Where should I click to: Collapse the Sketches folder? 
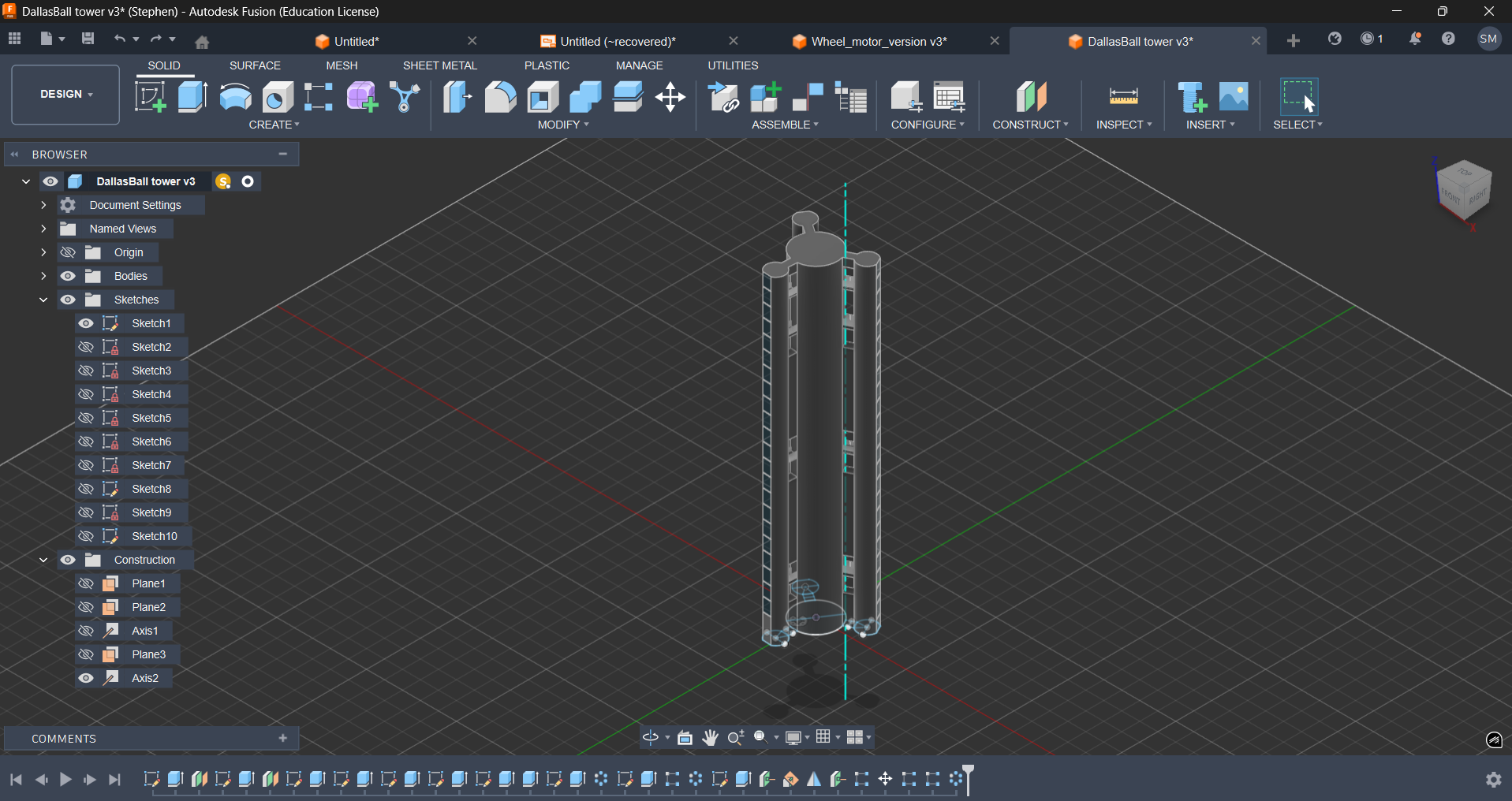[x=43, y=300]
